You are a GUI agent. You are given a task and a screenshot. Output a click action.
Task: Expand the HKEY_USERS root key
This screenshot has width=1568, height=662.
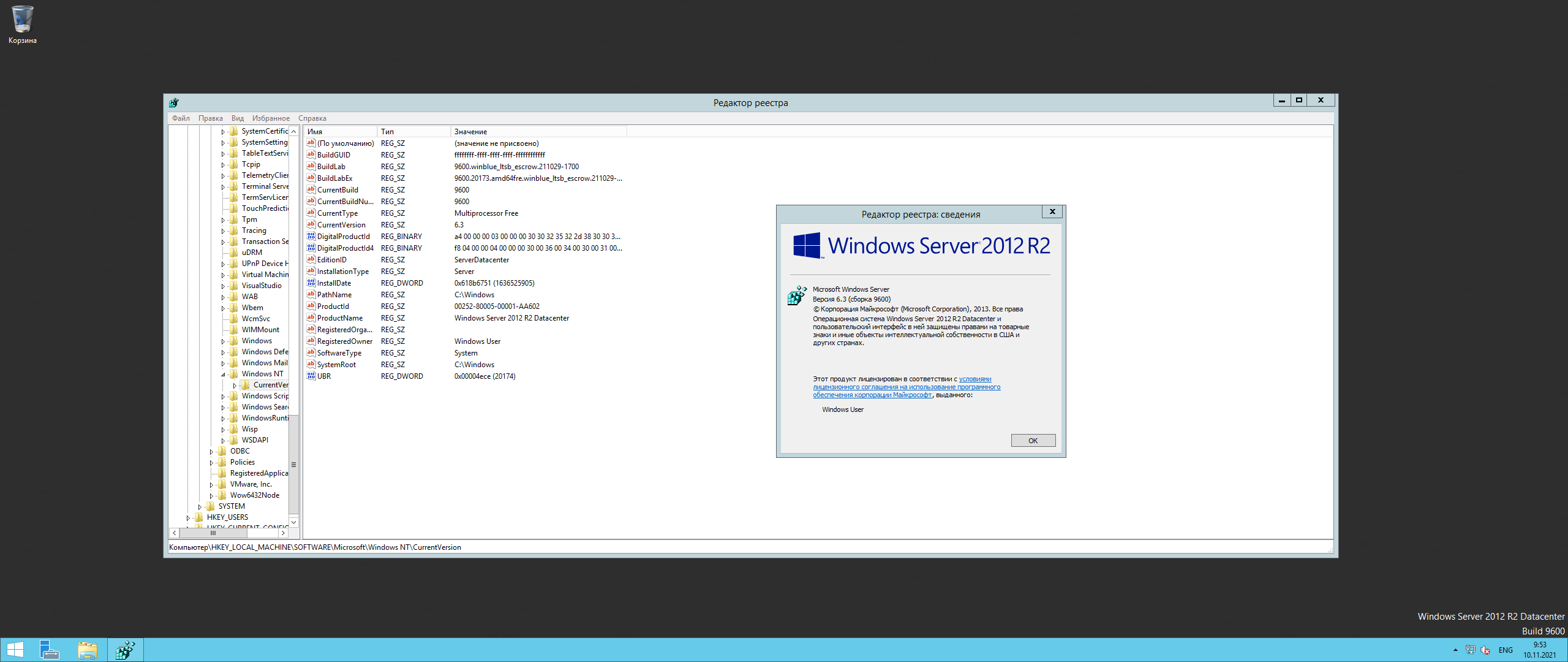188,518
